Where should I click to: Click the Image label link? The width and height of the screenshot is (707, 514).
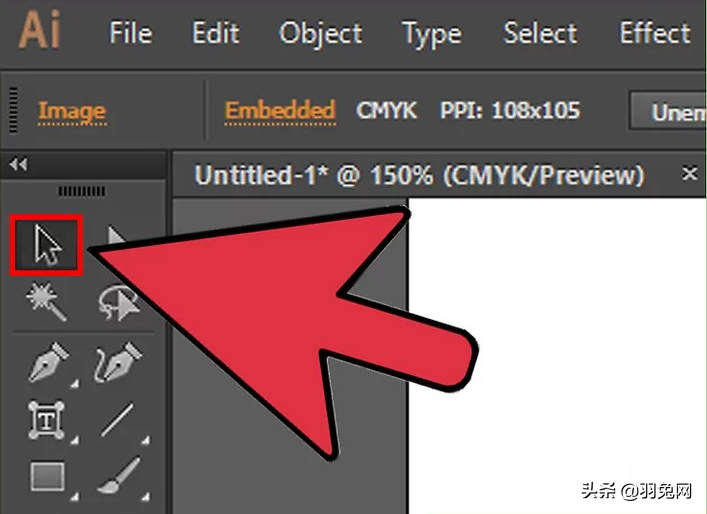pyautogui.click(x=72, y=111)
